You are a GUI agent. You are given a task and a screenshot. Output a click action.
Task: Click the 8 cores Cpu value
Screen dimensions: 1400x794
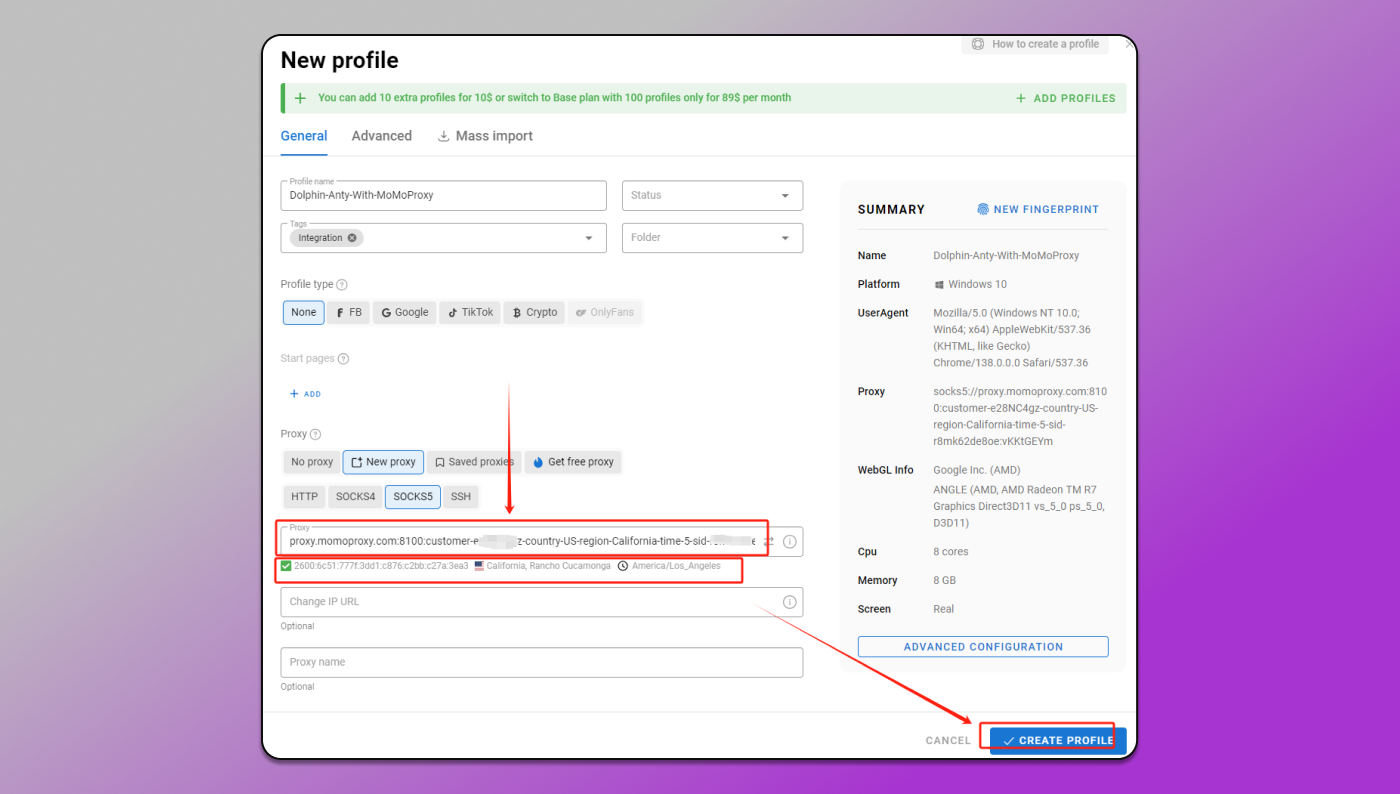coord(950,552)
